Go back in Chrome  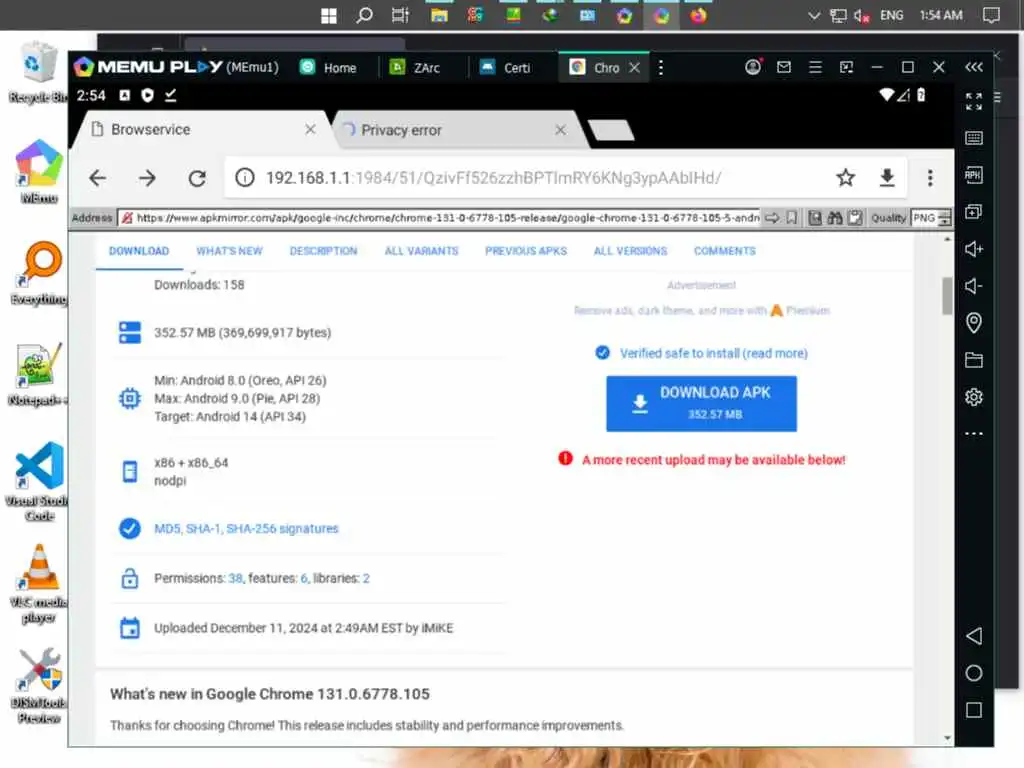(97, 178)
